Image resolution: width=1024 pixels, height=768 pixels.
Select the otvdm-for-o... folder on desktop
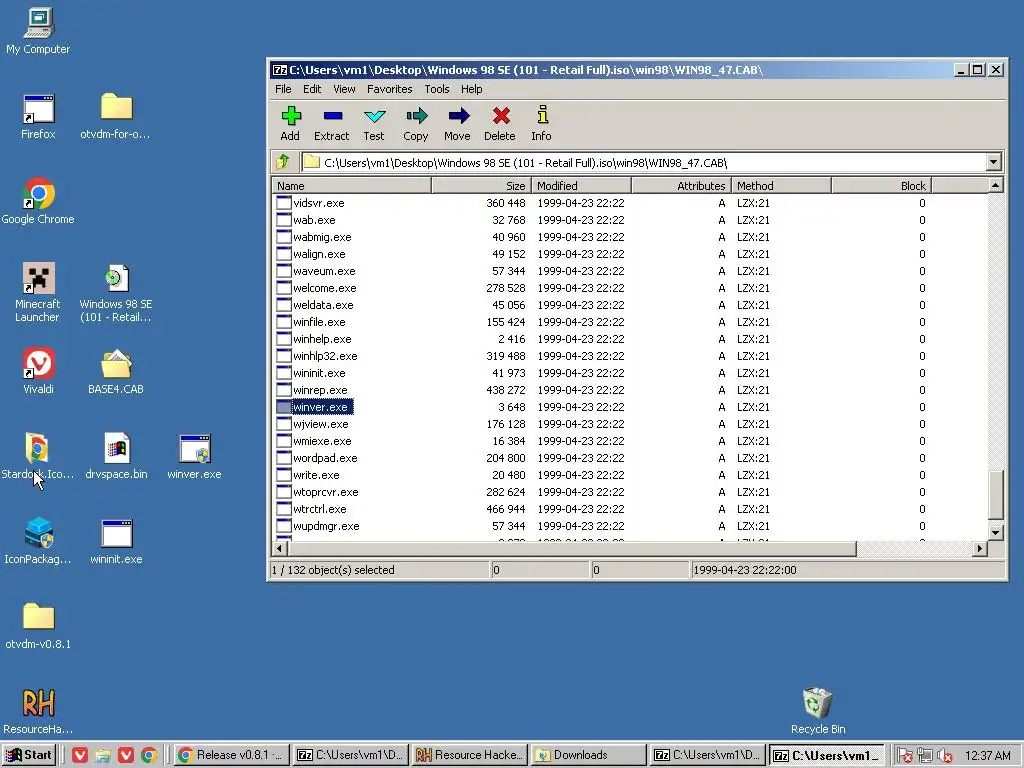(x=116, y=117)
